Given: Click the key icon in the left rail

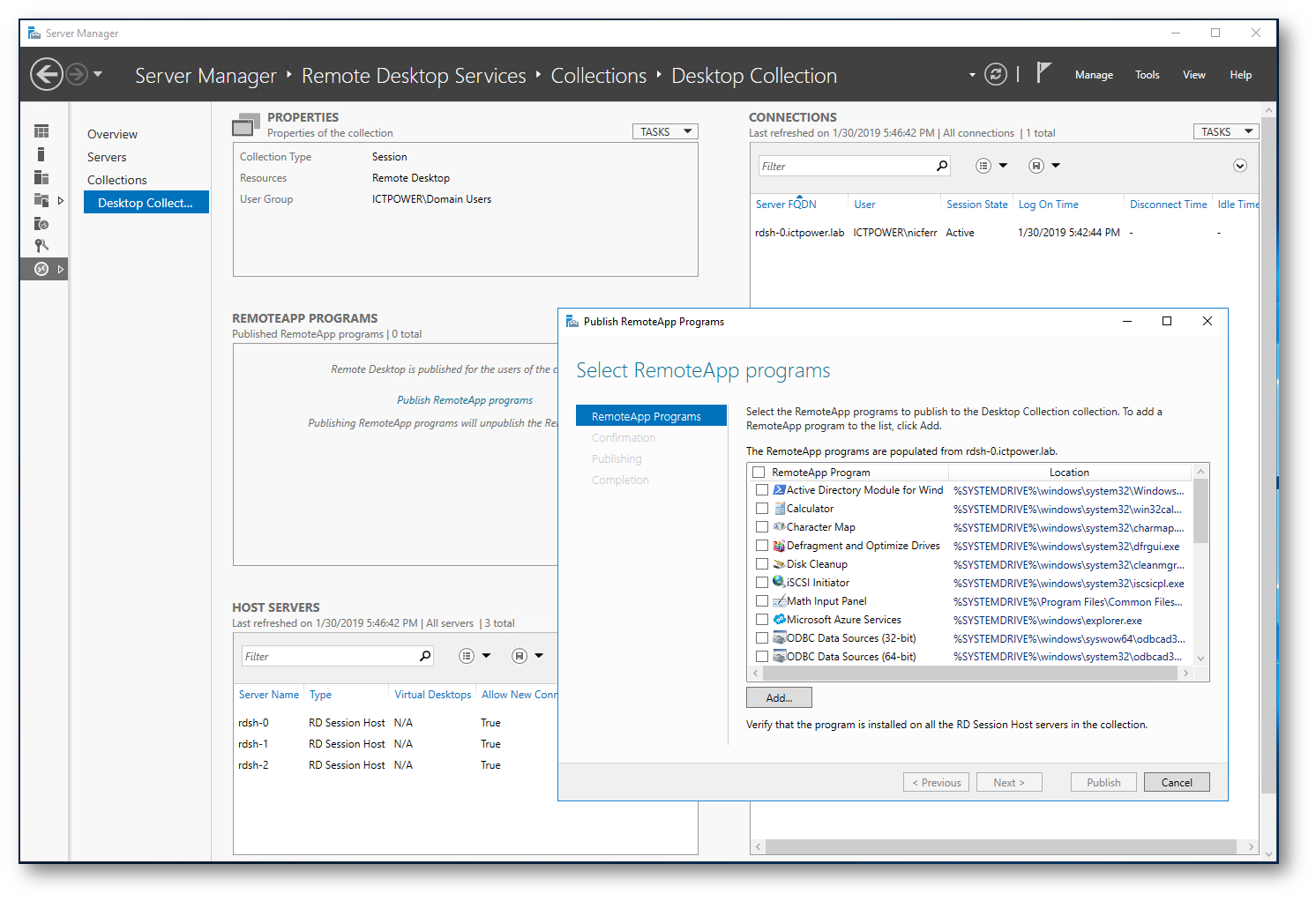Looking at the screenshot, I should pos(41,246).
